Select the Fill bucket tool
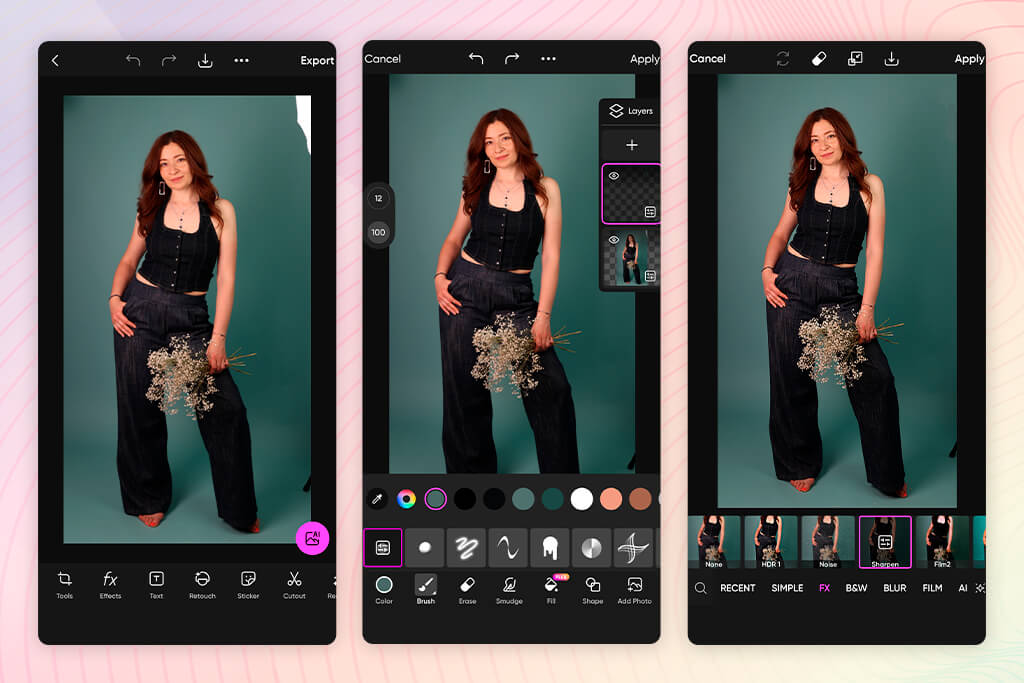The height and width of the screenshot is (683, 1024). pyautogui.click(x=551, y=590)
